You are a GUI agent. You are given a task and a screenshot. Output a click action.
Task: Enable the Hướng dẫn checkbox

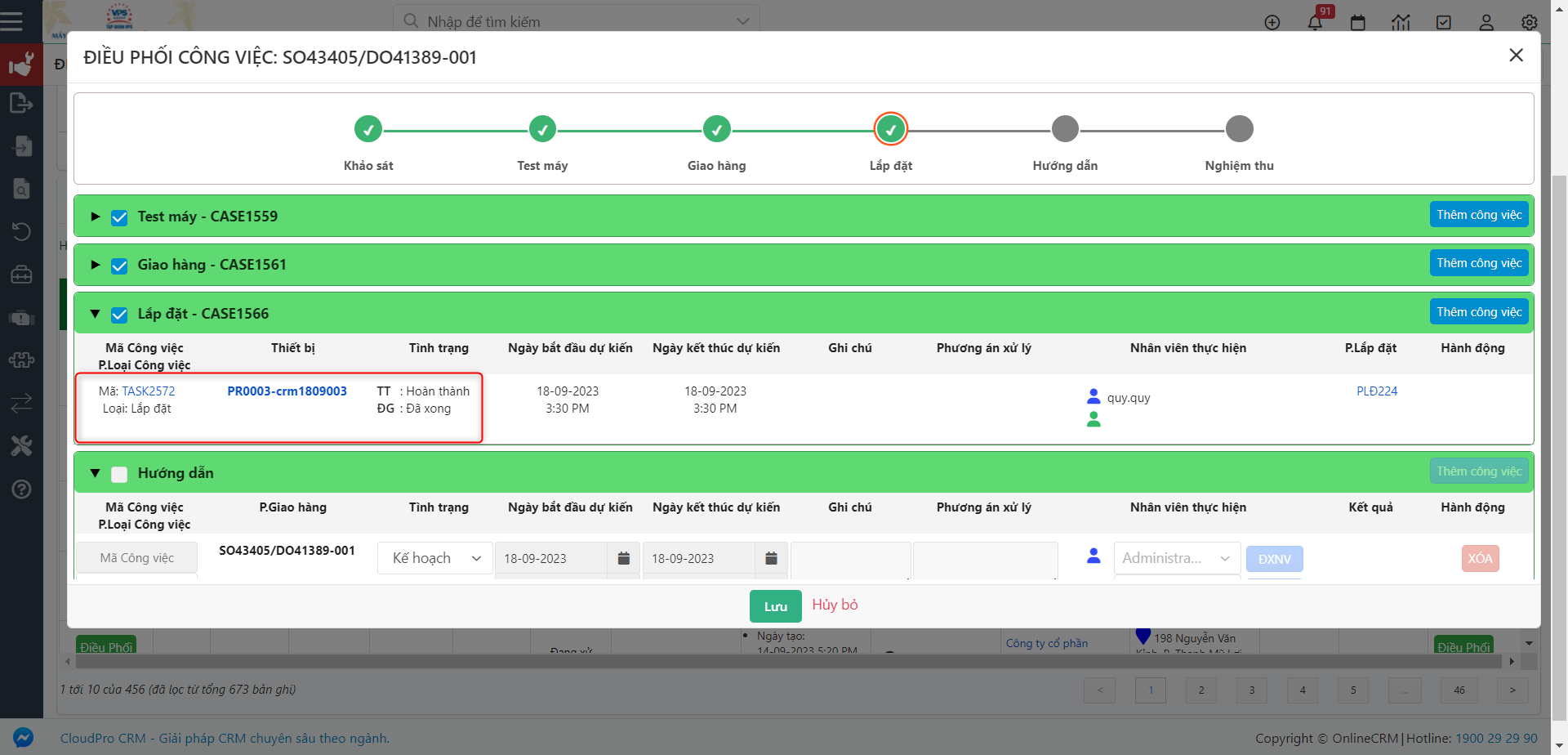pyautogui.click(x=119, y=475)
